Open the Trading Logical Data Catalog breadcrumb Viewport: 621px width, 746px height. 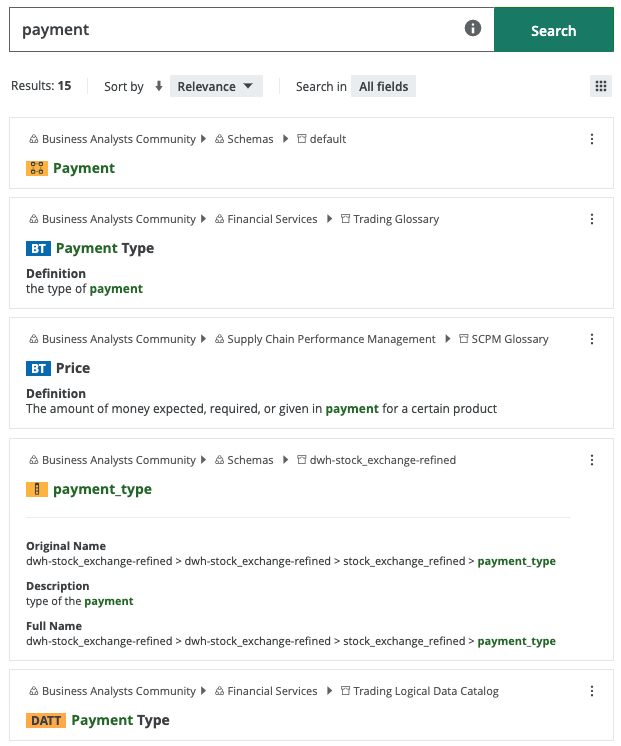pos(426,691)
